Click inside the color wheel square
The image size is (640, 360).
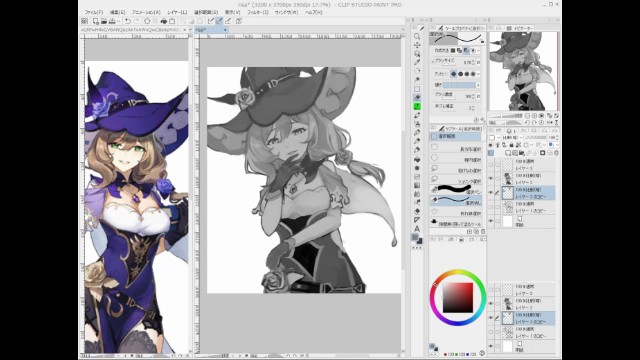pos(458,298)
